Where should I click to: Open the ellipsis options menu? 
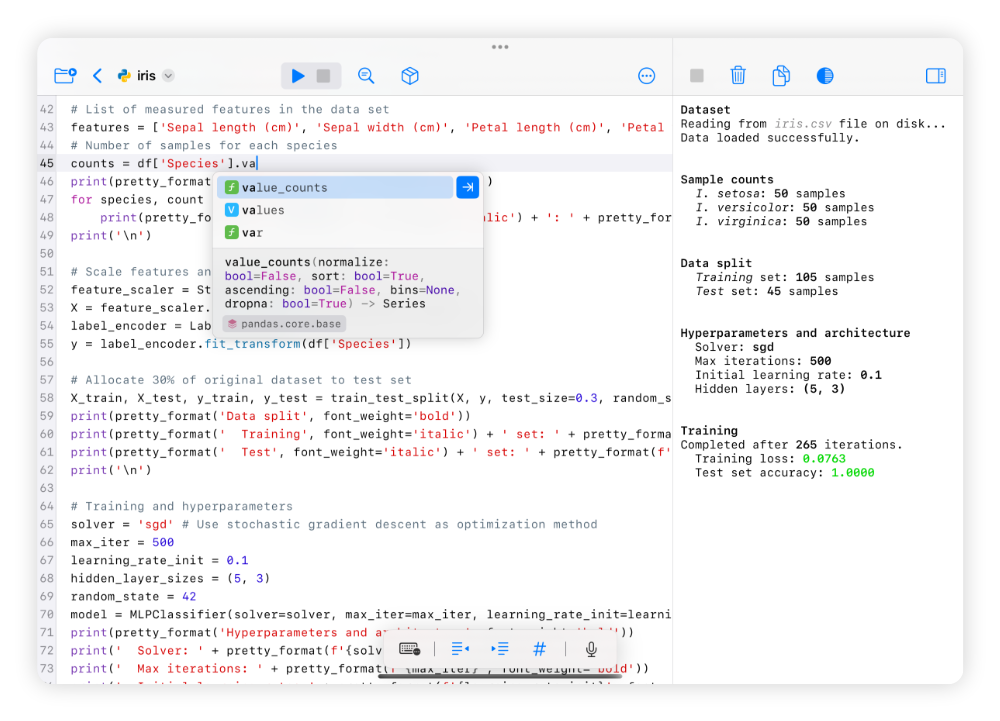(646, 75)
